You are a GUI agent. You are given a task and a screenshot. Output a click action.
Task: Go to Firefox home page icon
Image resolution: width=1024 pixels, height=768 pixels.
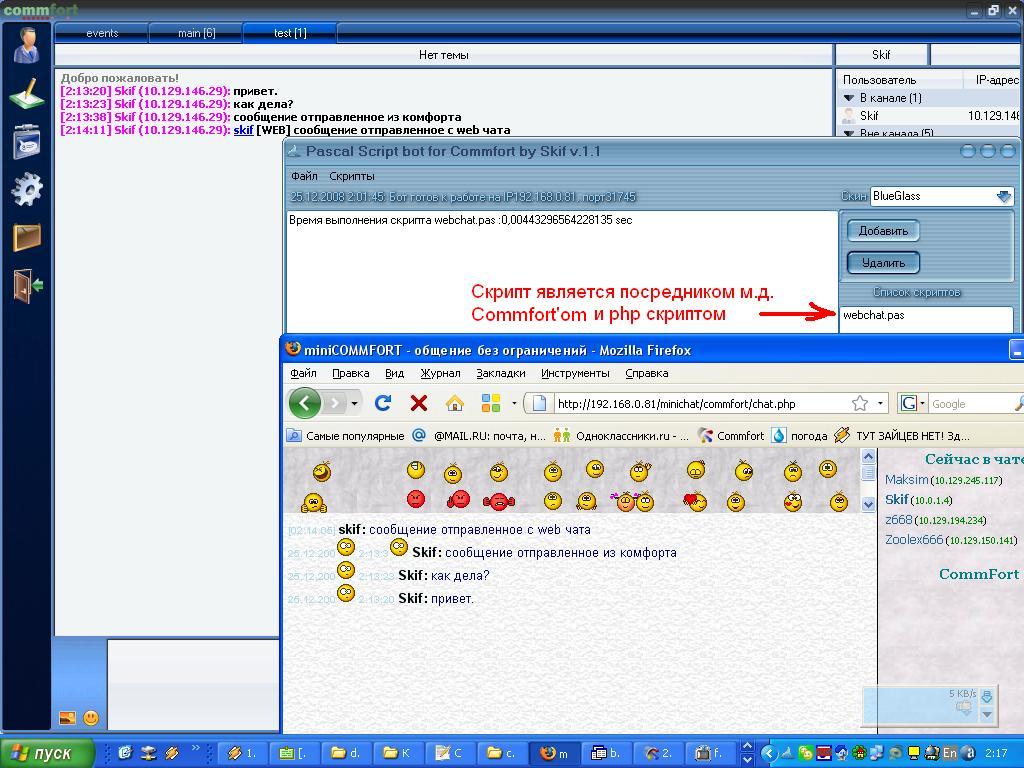coord(454,403)
